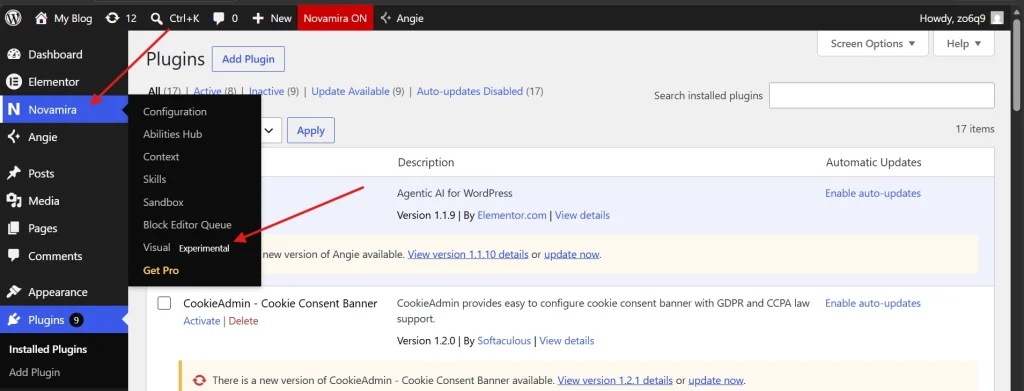The image size is (1024, 391).
Task: Click the comments bubble icon in admin bar
Action: (x=219, y=18)
